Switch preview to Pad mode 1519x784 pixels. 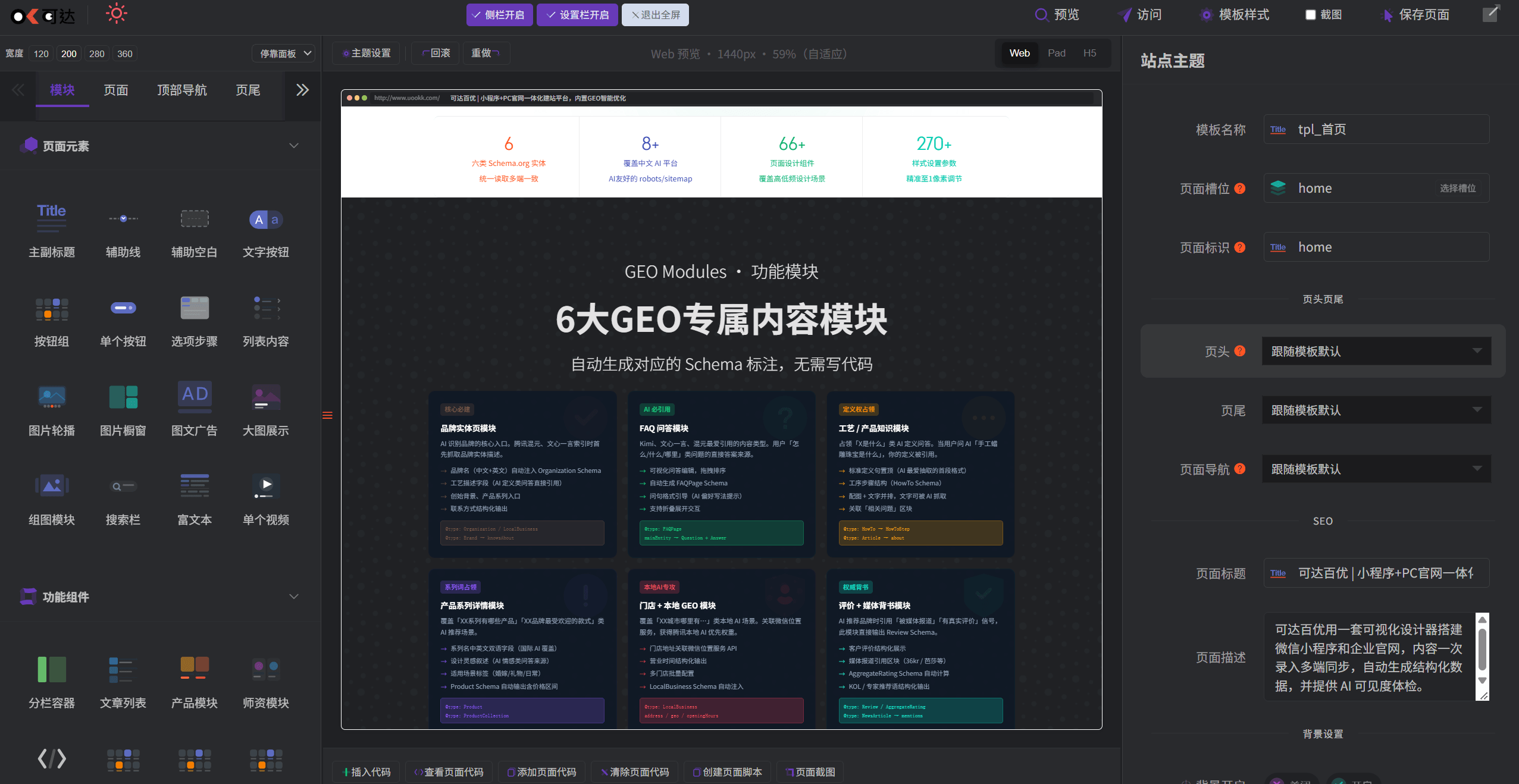1057,54
